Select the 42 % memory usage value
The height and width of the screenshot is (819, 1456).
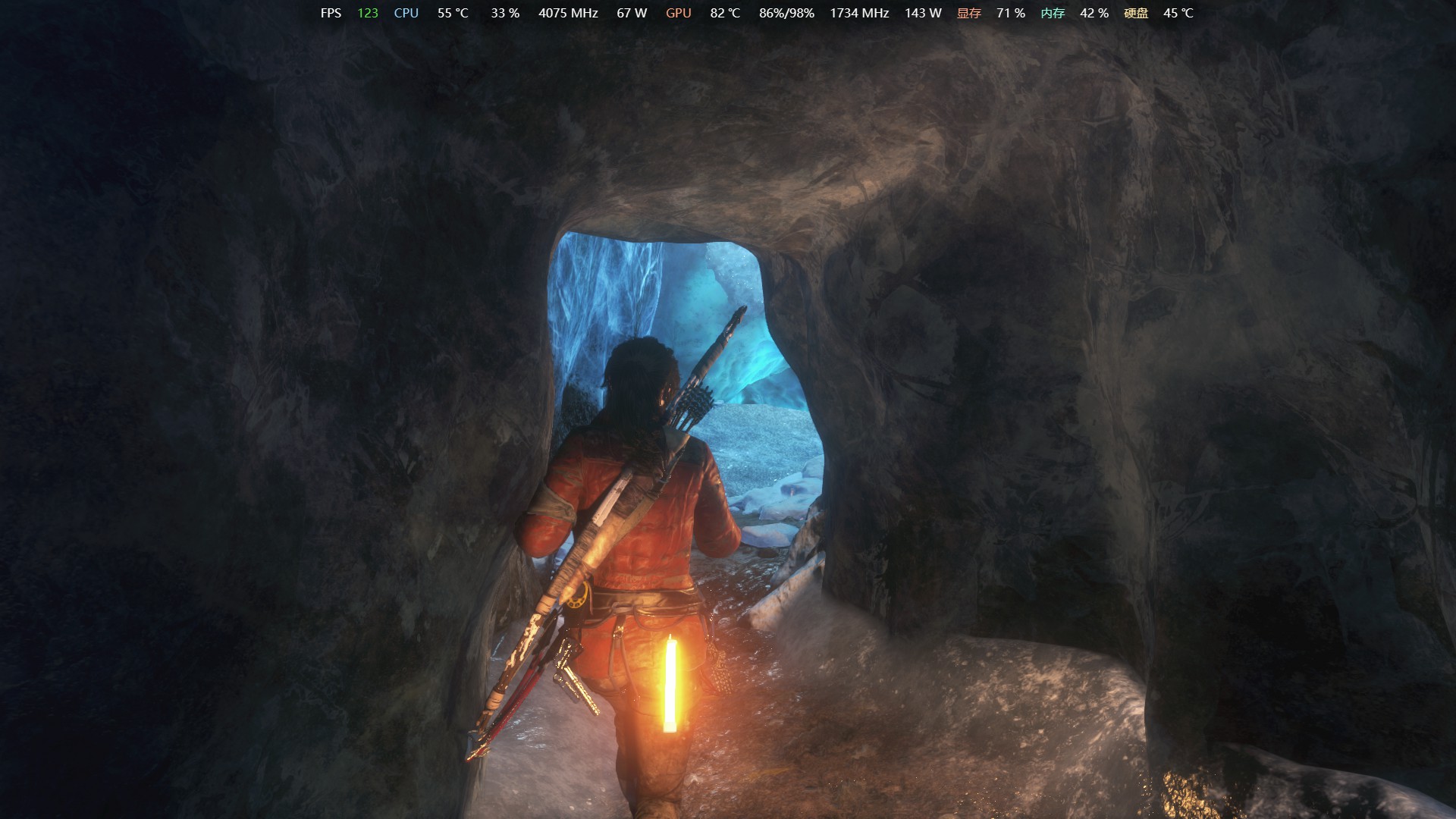(1094, 13)
